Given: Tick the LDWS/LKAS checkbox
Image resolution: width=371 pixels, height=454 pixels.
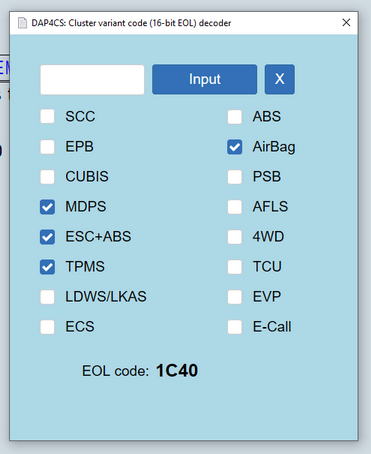Looking at the screenshot, I should (47, 297).
